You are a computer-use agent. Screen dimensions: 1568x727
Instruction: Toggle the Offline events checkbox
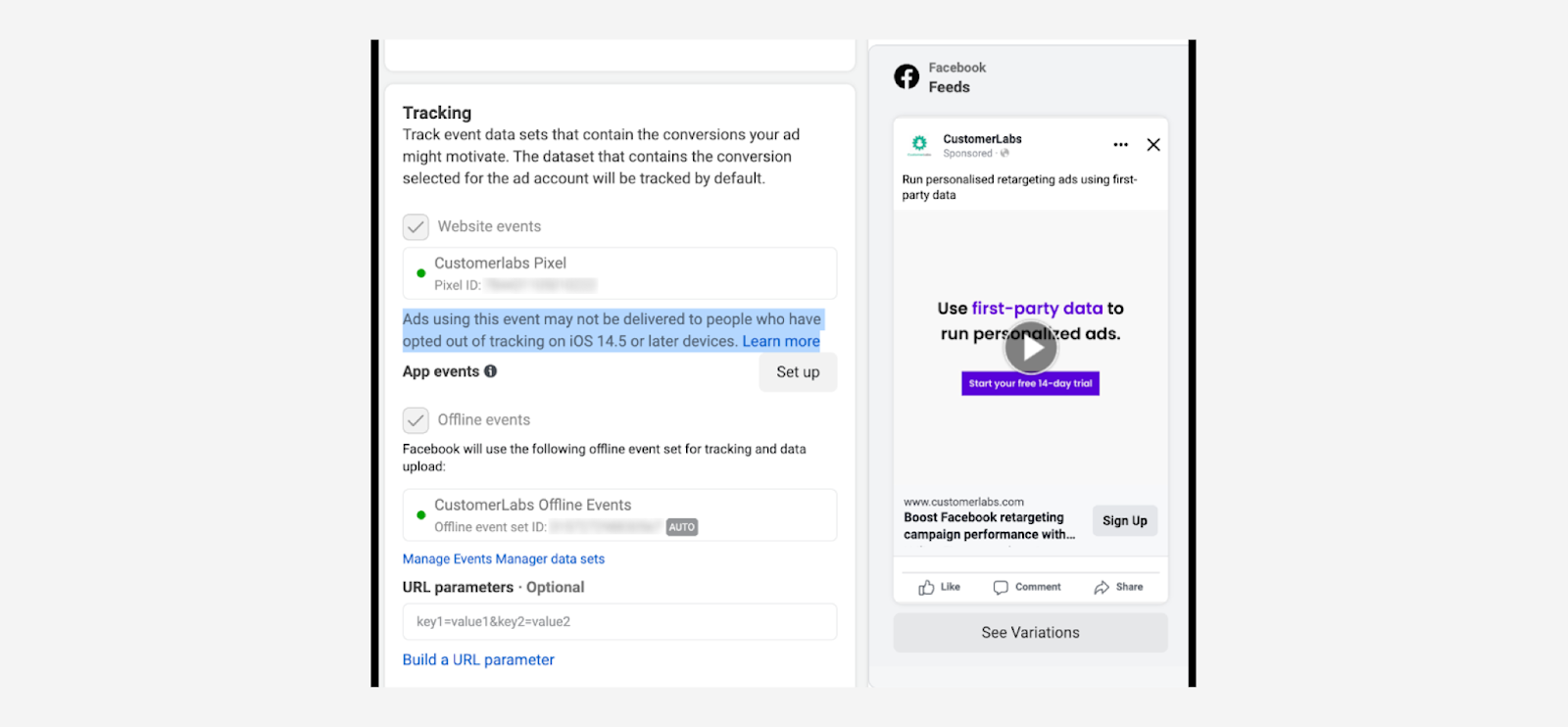[x=416, y=420]
